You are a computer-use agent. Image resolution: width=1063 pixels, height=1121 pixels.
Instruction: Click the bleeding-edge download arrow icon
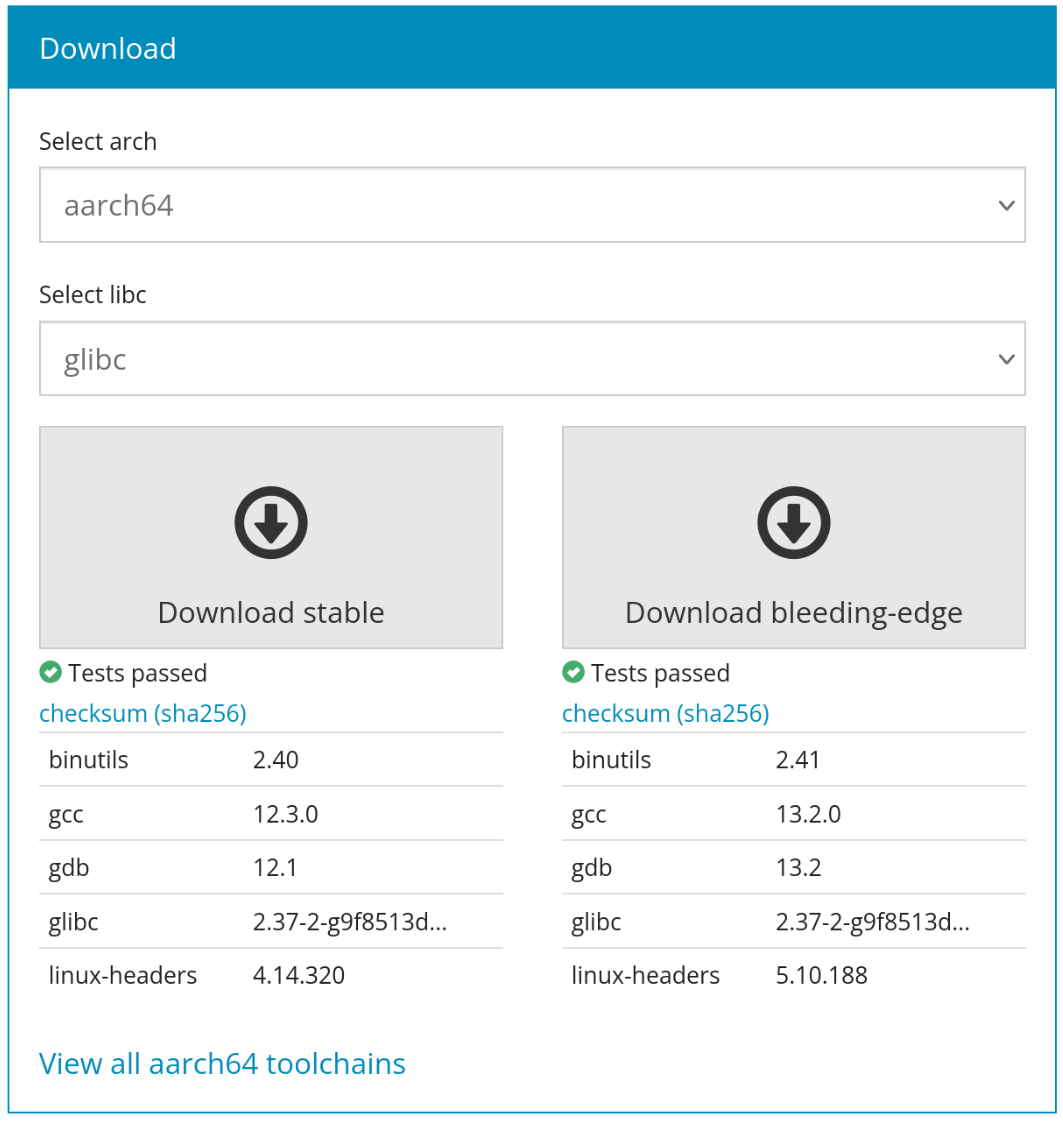tap(793, 523)
